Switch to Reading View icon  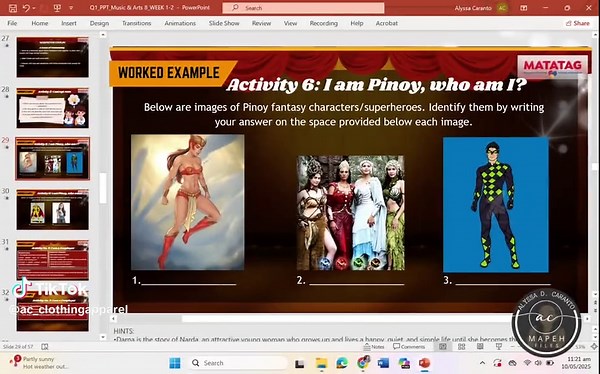tap(480, 346)
